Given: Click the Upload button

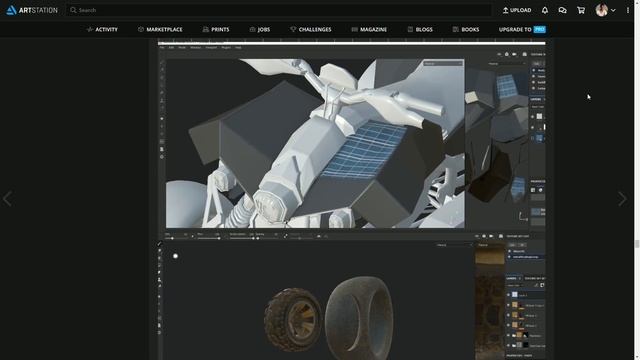Looking at the screenshot, I should pos(517,10).
